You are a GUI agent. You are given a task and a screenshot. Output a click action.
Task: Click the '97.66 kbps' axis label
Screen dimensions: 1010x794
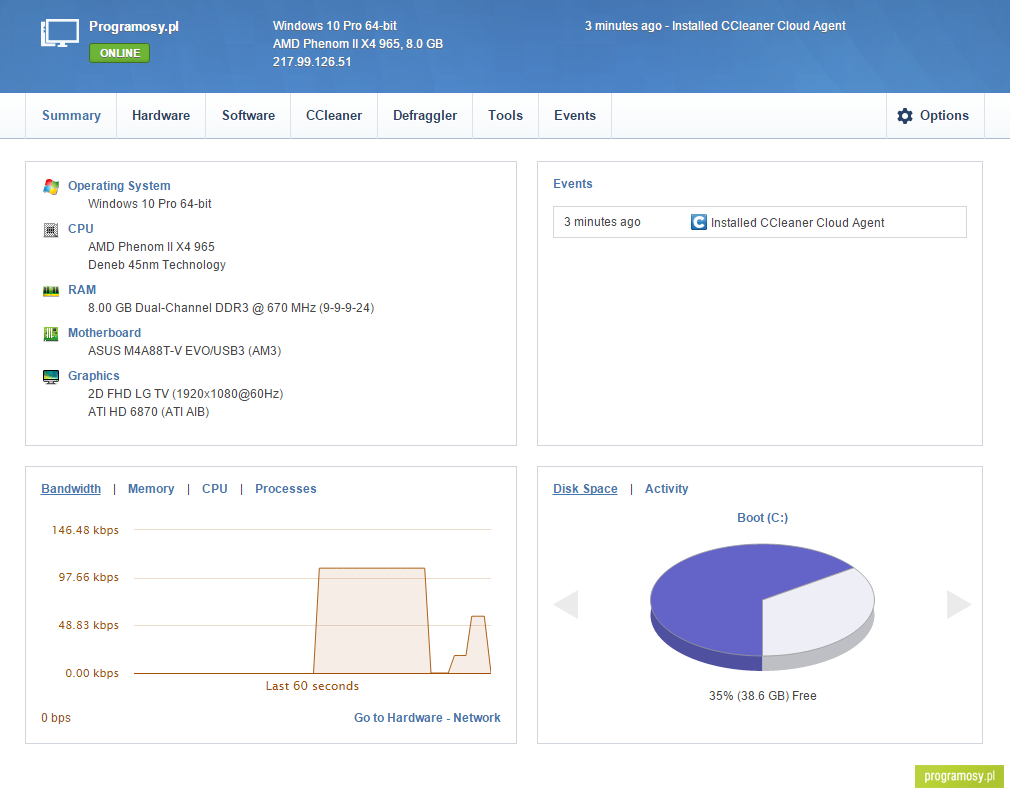(x=88, y=577)
